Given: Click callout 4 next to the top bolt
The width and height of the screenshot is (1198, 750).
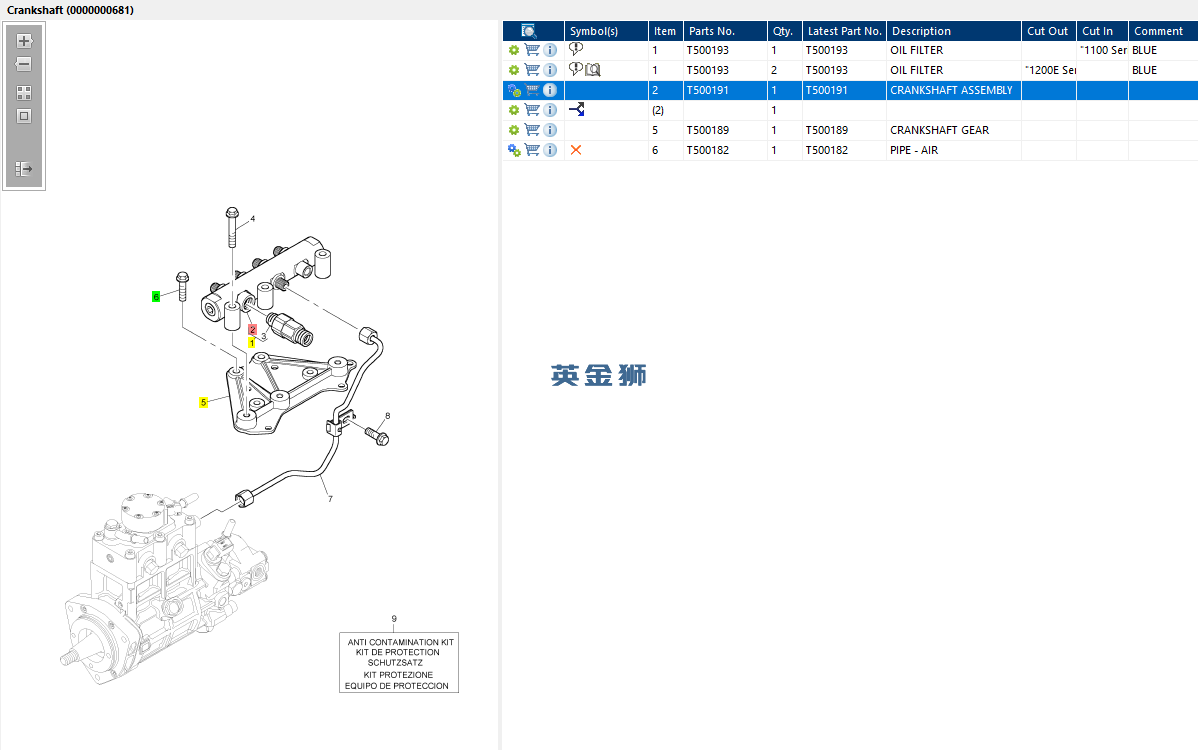Looking at the screenshot, I should coord(253,218).
